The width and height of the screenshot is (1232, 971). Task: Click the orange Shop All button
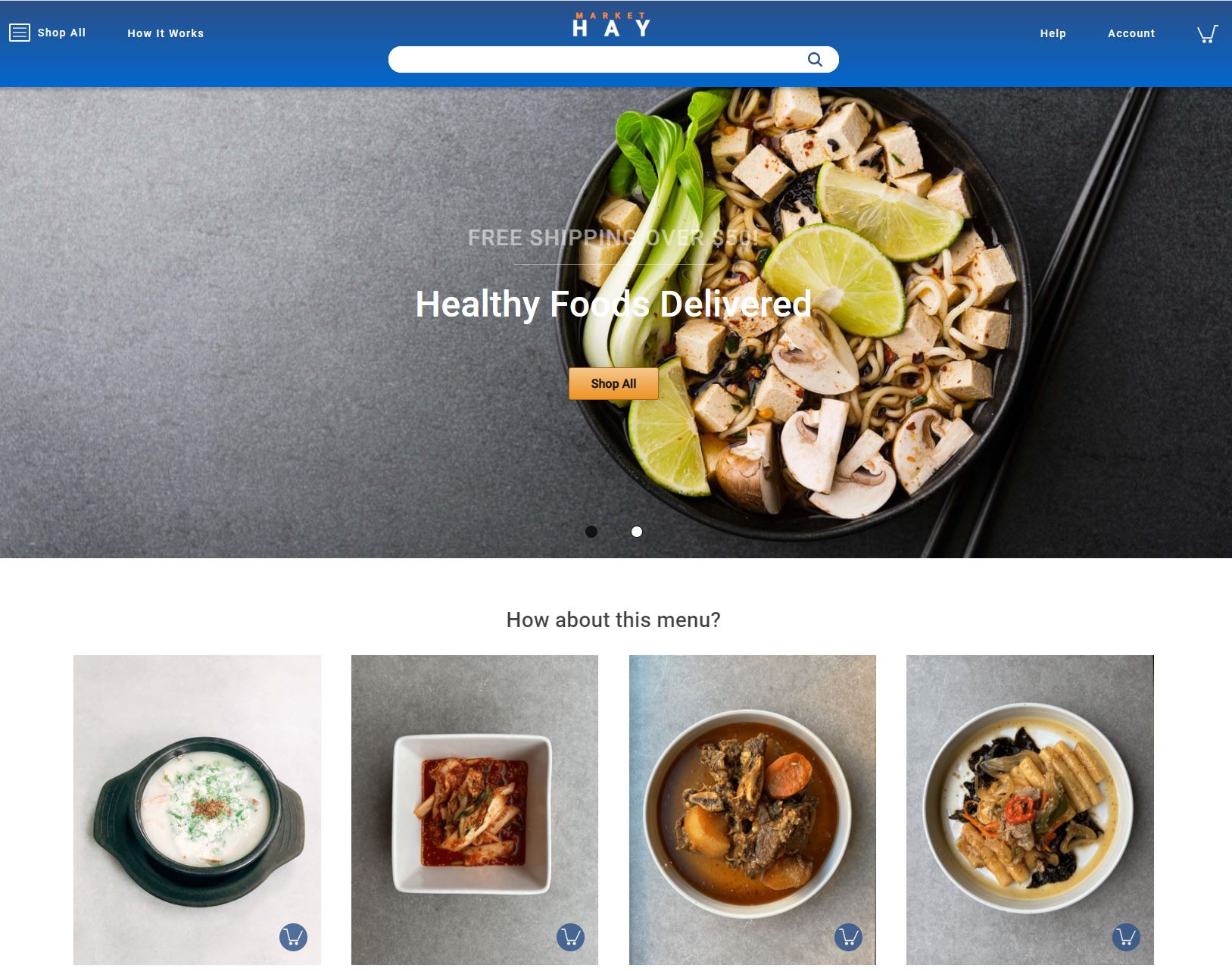(613, 383)
